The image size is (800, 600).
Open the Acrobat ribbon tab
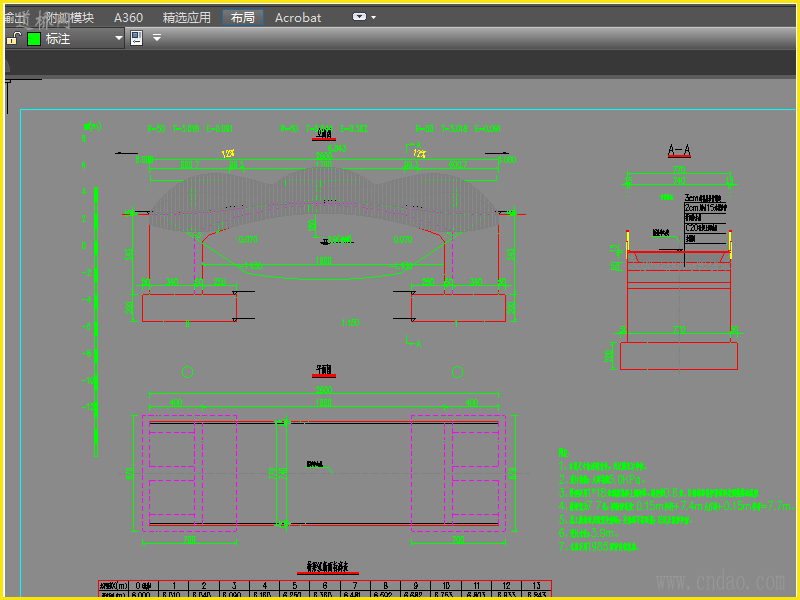click(298, 17)
